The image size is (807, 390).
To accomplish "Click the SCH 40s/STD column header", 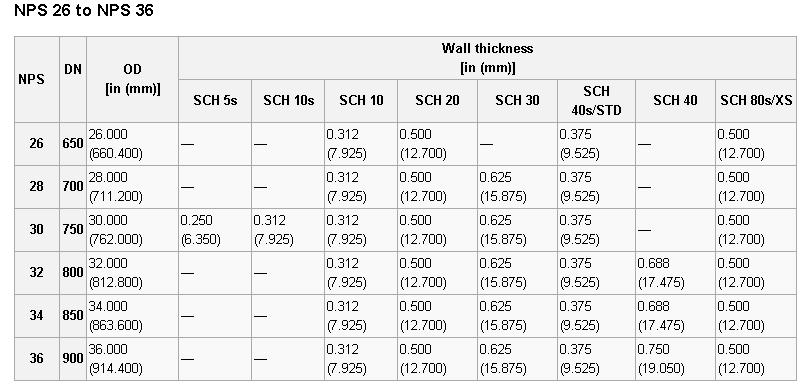I will point(597,101).
